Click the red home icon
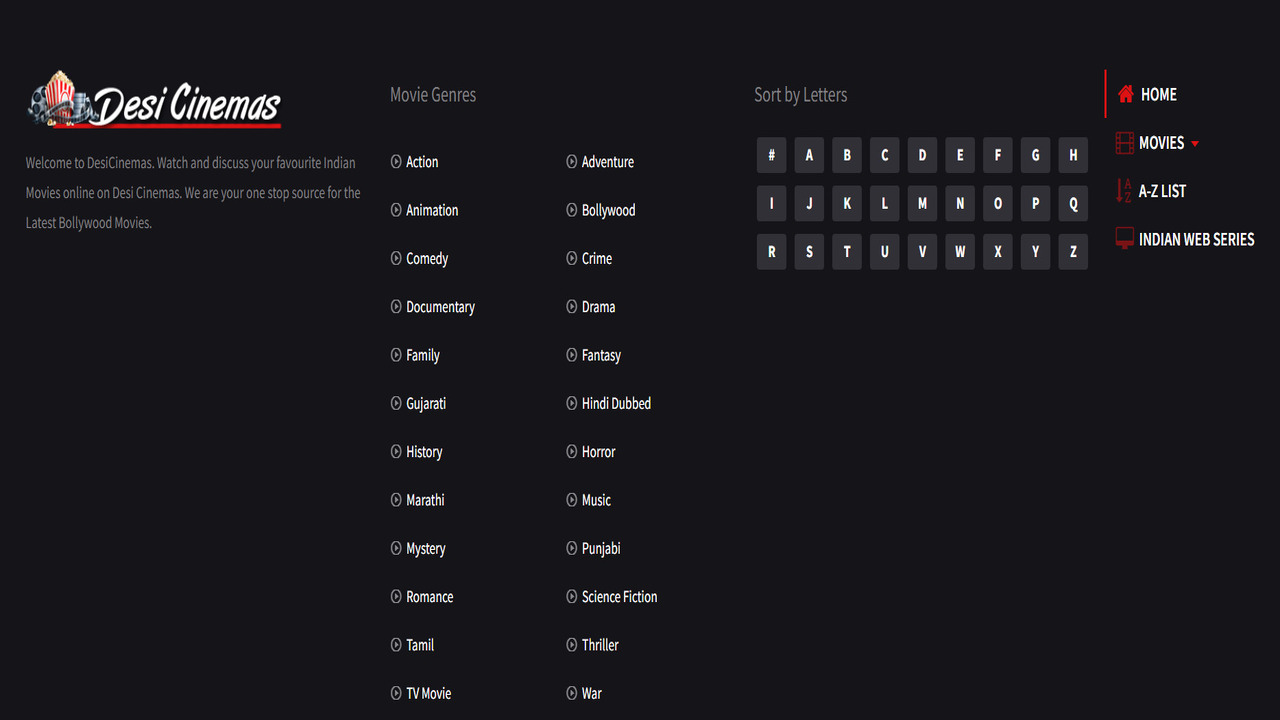Viewport: 1280px width, 720px height. pos(1126,94)
